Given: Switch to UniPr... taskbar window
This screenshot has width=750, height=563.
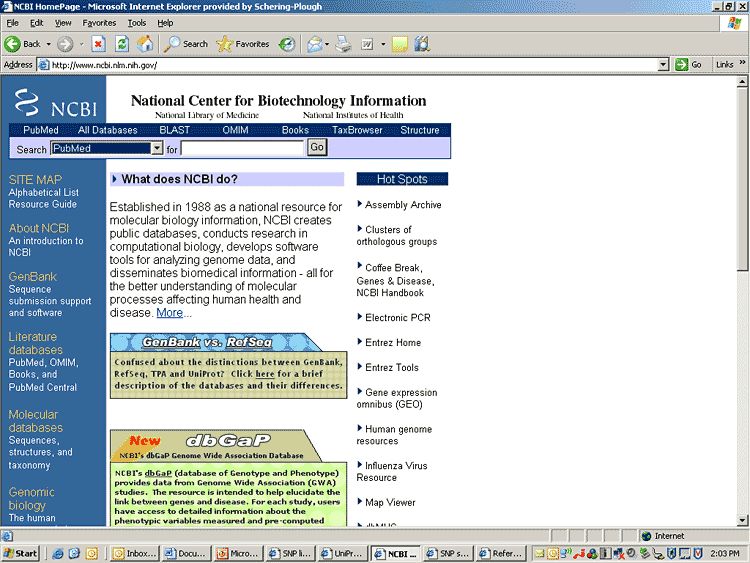Looking at the screenshot, I should pos(342,553).
